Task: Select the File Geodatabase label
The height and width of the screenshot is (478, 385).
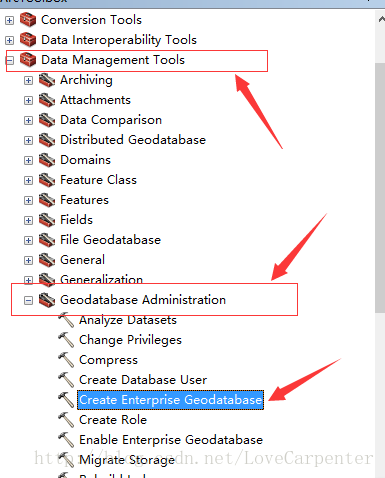Action: pos(110,240)
